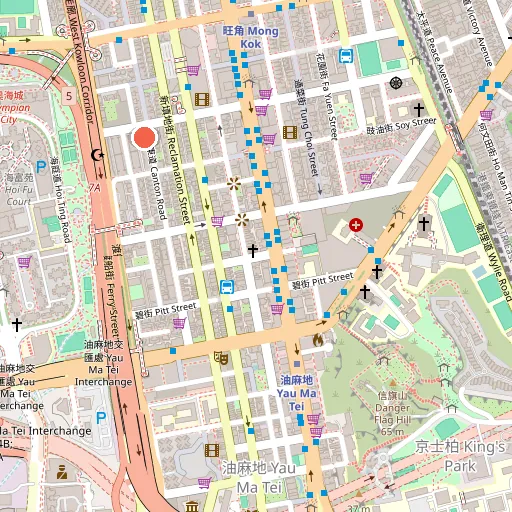Click the Reclamation Street label
Viewport: 512px width, 512px height.
pyautogui.click(x=175, y=160)
